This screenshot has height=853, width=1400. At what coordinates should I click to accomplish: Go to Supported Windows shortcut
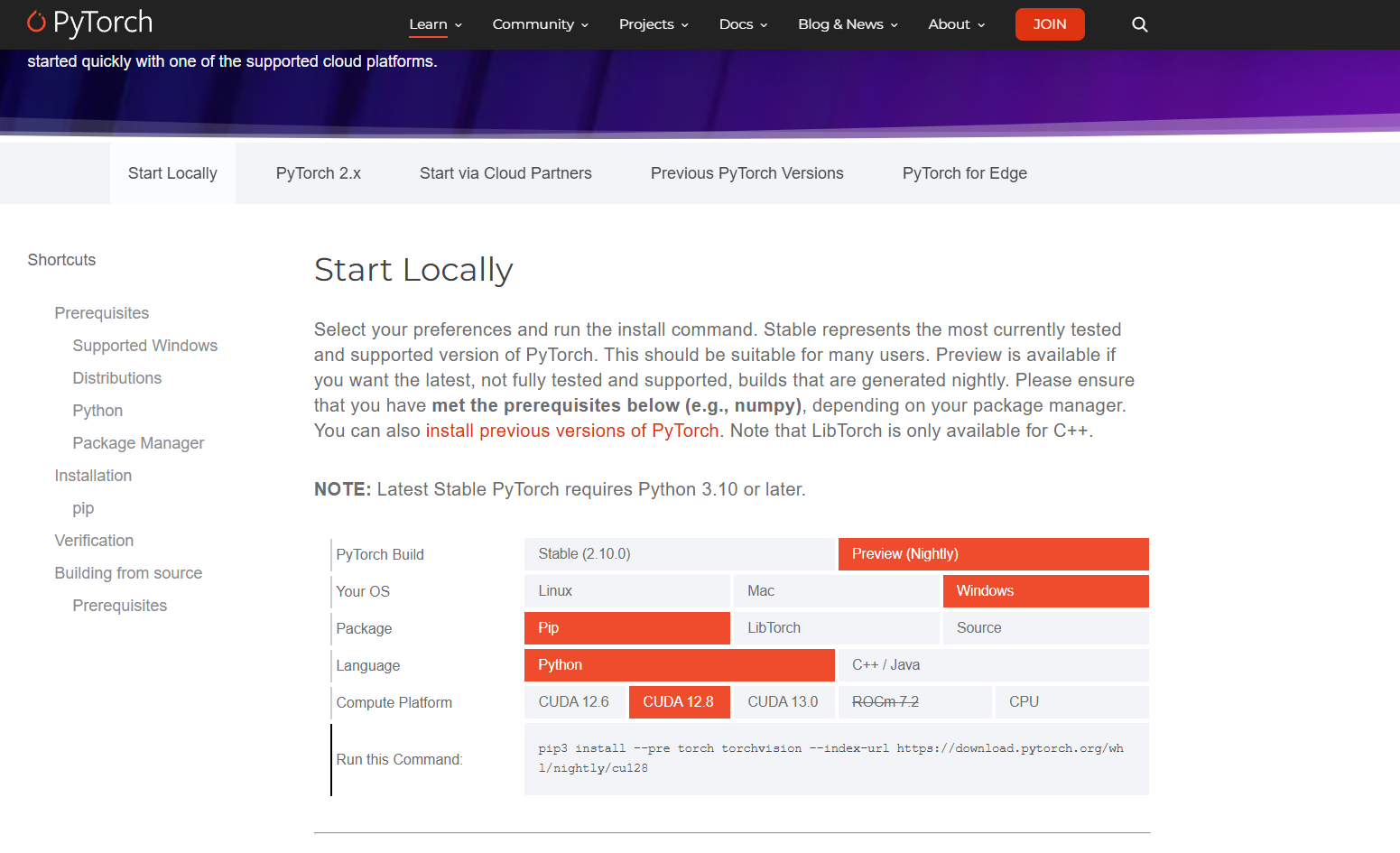[145, 346]
